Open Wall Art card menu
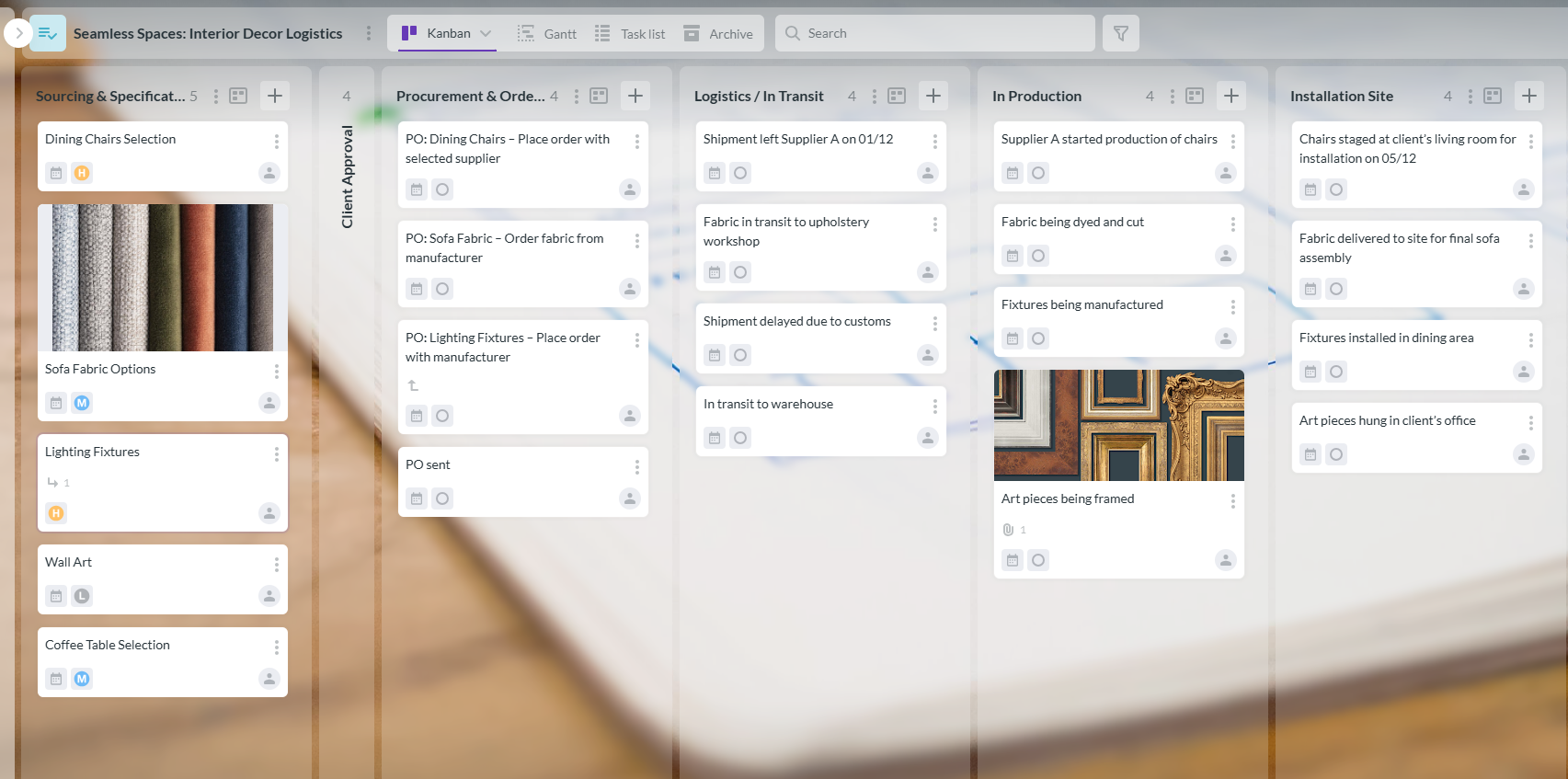 point(277,564)
